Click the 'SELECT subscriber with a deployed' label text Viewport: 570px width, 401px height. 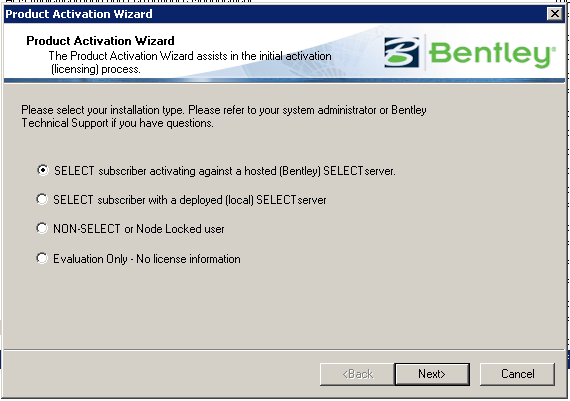pyautogui.click(x=190, y=200)
